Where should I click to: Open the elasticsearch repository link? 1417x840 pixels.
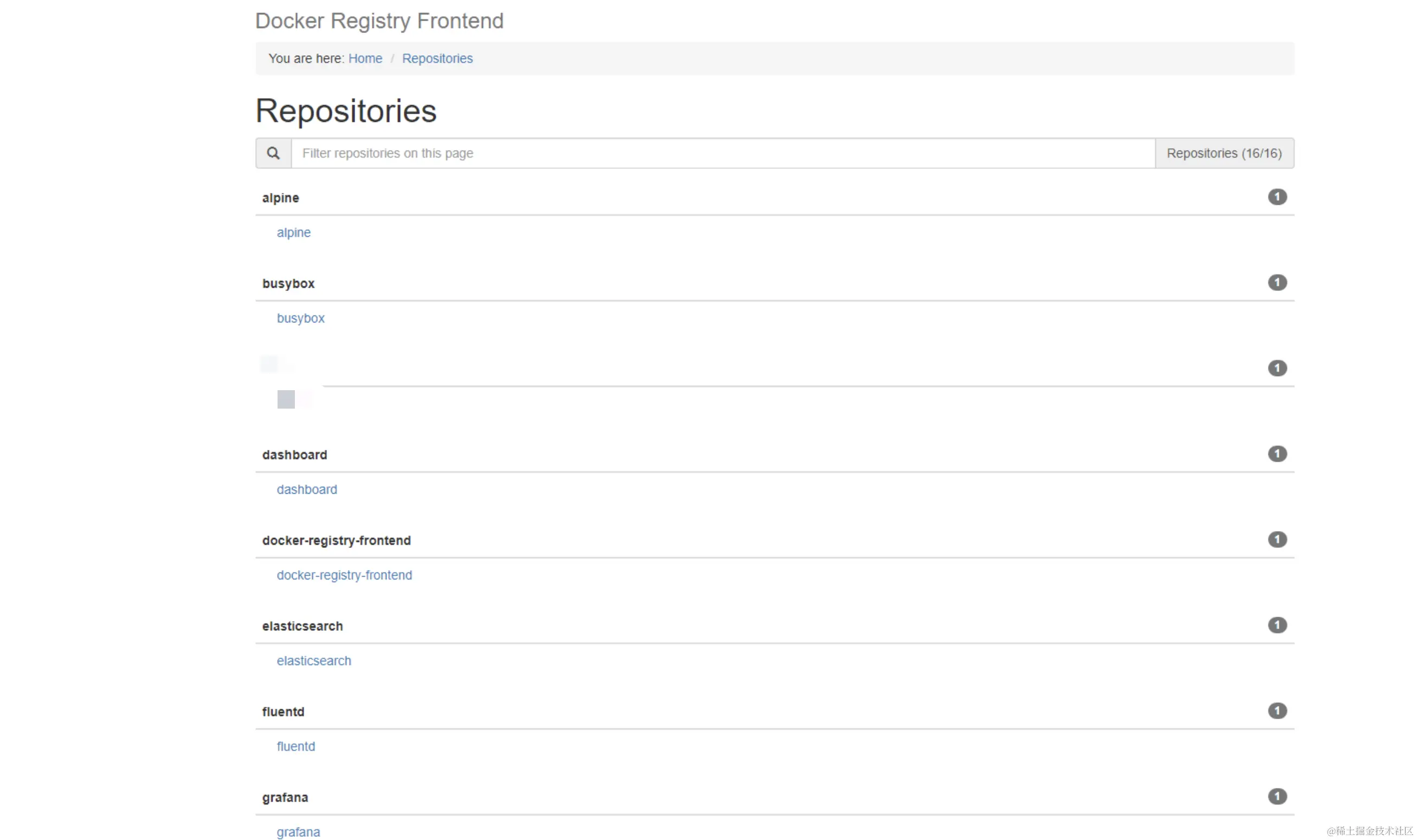coord(314,661)
